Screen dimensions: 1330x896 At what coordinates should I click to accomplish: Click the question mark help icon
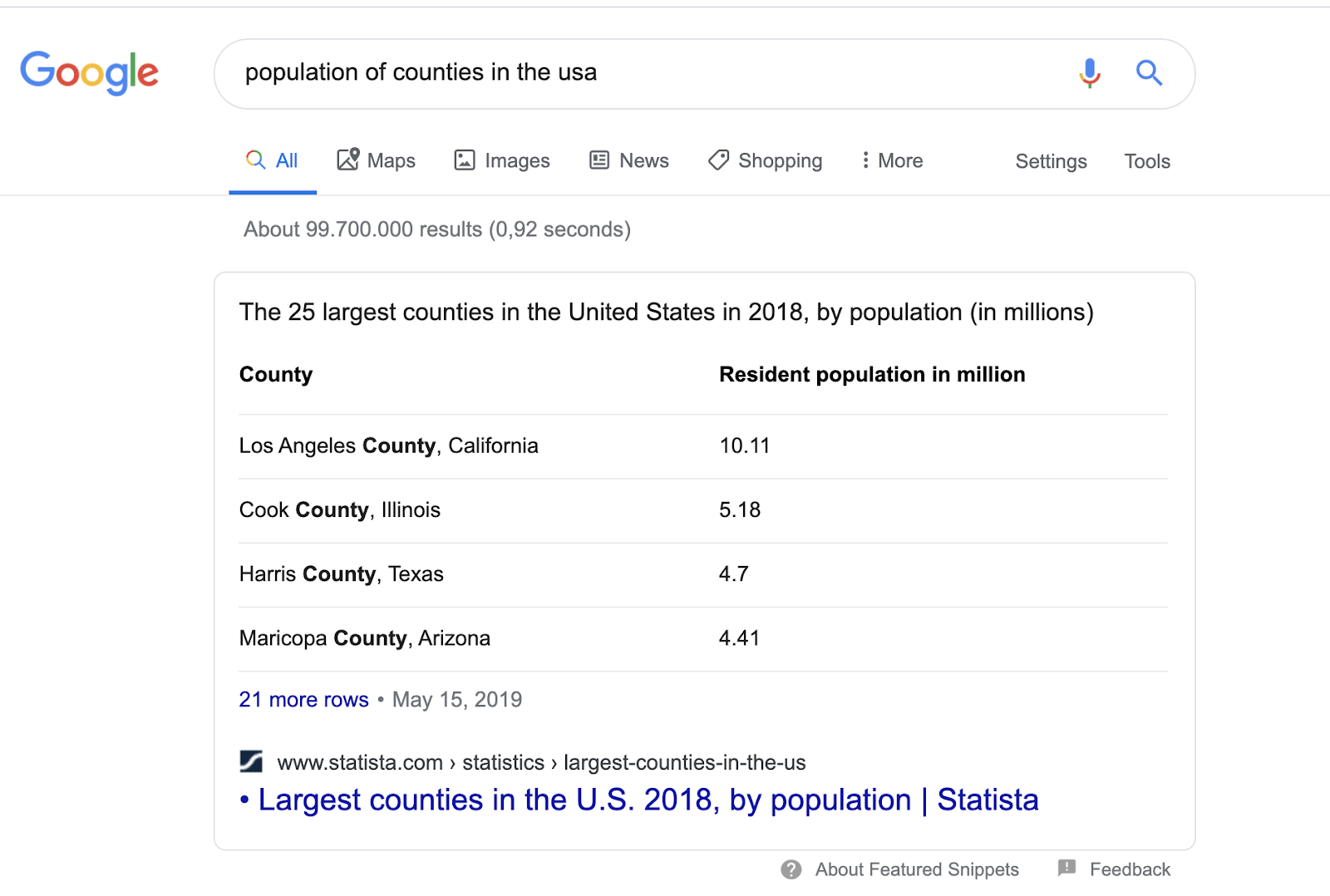point(791,869)
